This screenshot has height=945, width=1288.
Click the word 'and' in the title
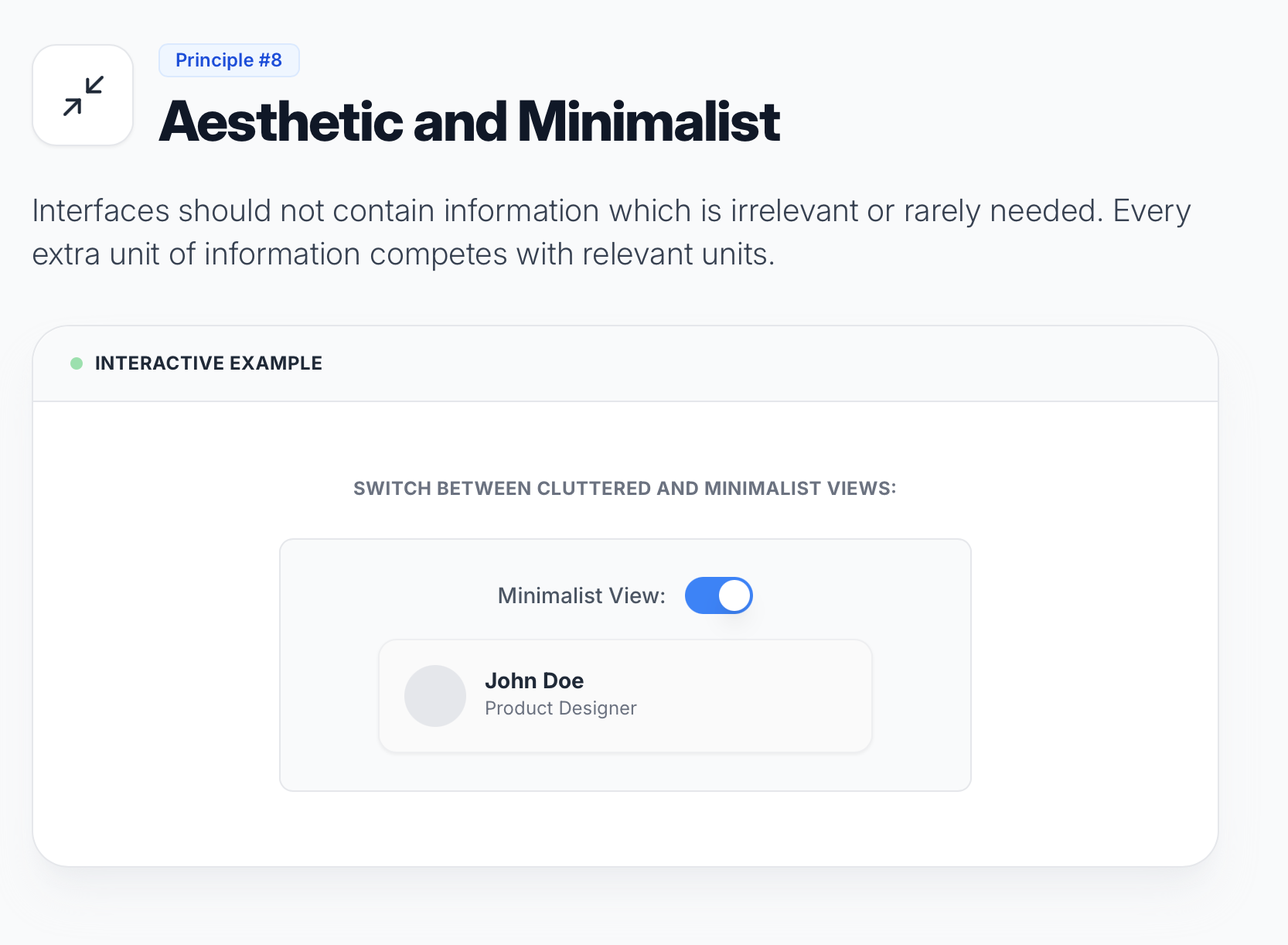(459, 122)
